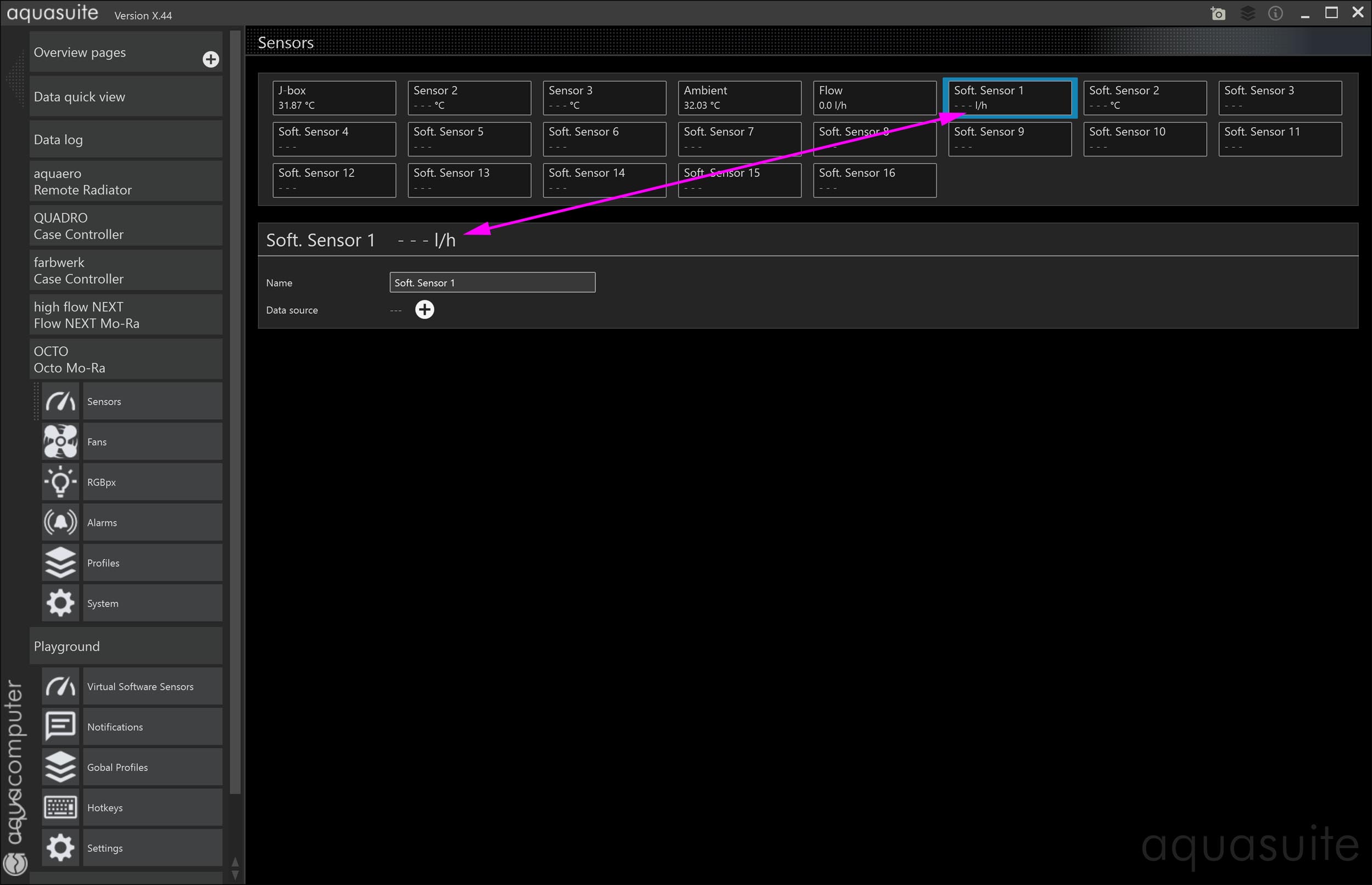Add a new overview page with plus icon

point(211,59)
